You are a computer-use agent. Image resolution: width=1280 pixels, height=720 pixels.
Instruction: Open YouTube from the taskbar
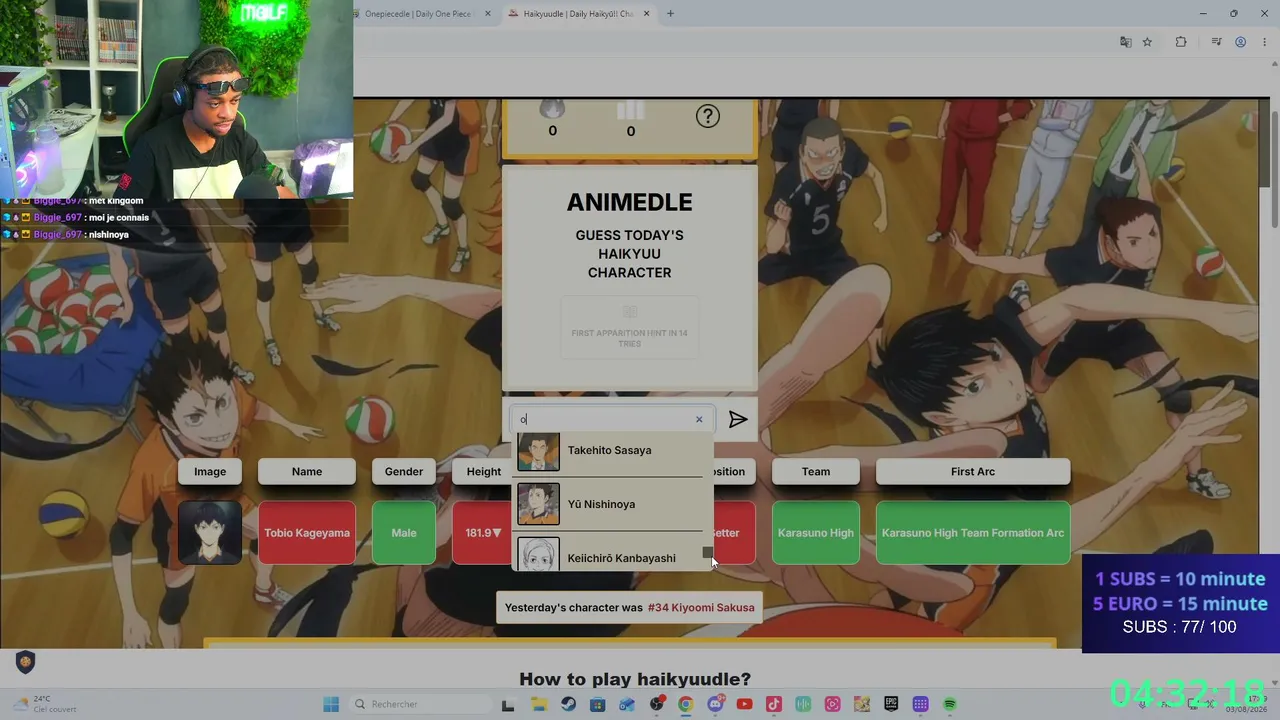(744, 704)
